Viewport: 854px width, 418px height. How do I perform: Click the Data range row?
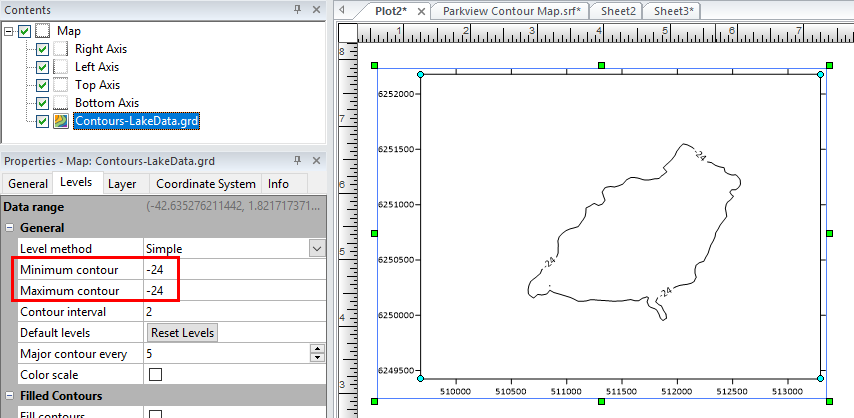coord(163,207)
